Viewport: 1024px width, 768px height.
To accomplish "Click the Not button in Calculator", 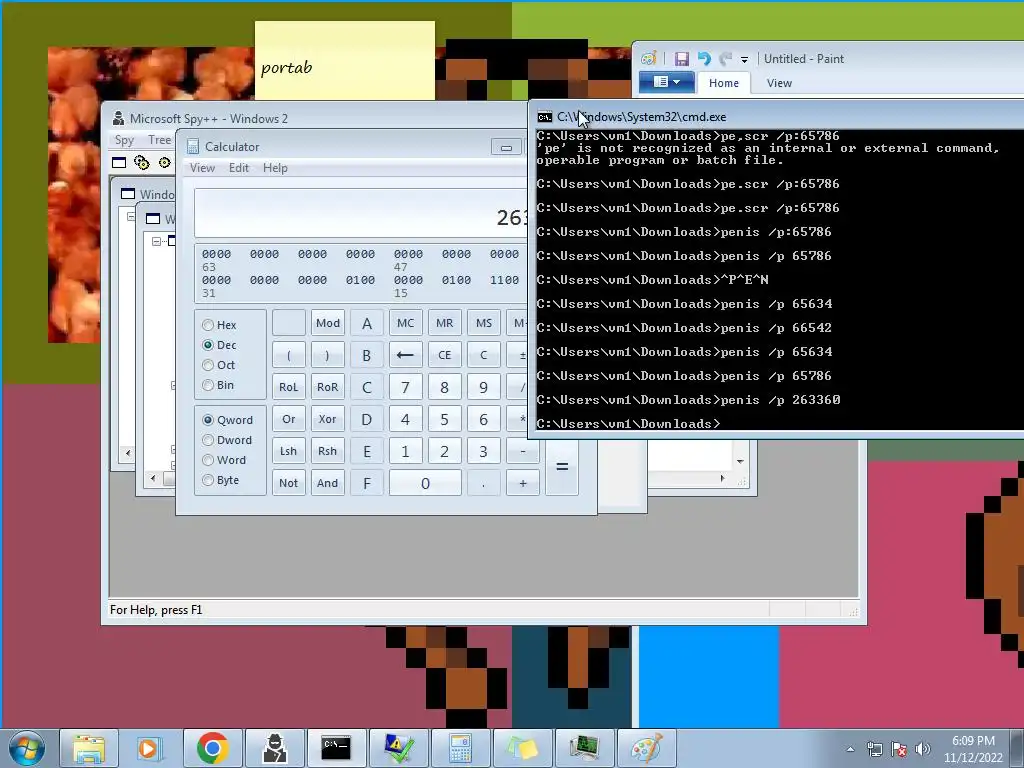I will (289, 483).
